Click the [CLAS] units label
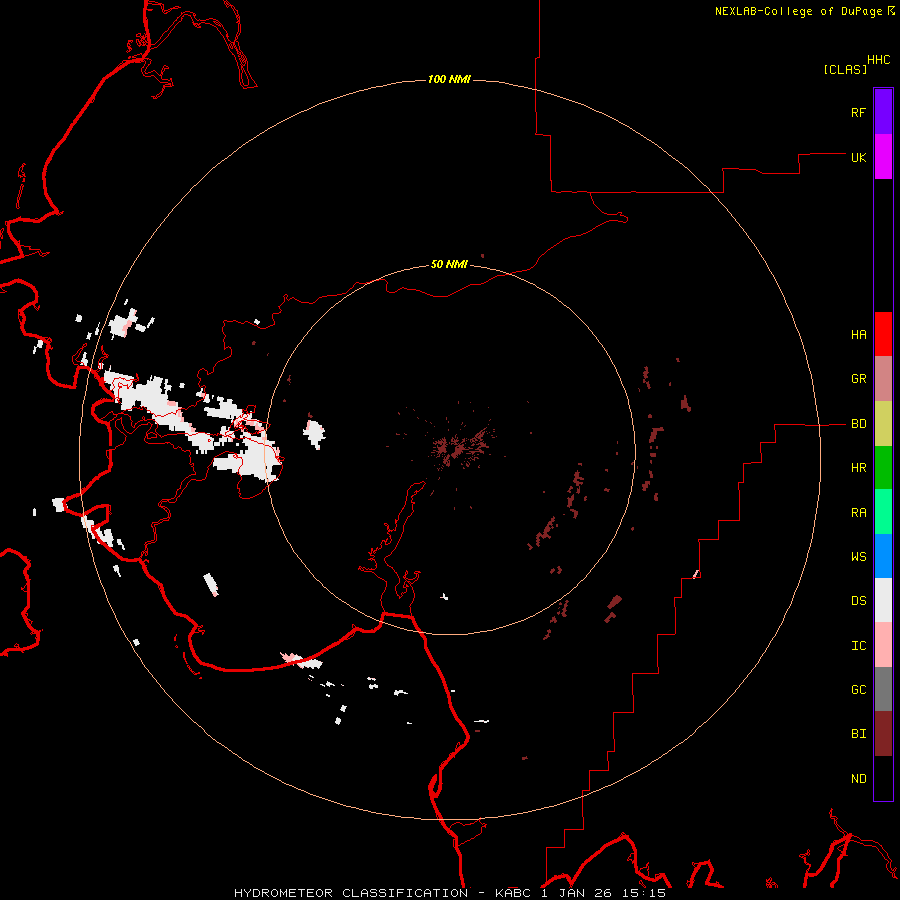900x900 pixels. [x=845, y=69]
